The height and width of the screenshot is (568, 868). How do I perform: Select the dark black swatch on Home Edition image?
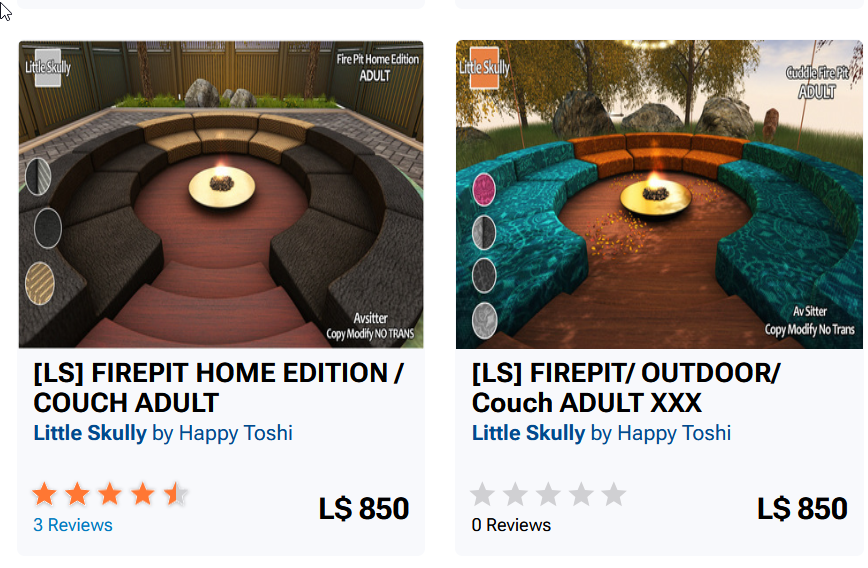coord(48,228)
